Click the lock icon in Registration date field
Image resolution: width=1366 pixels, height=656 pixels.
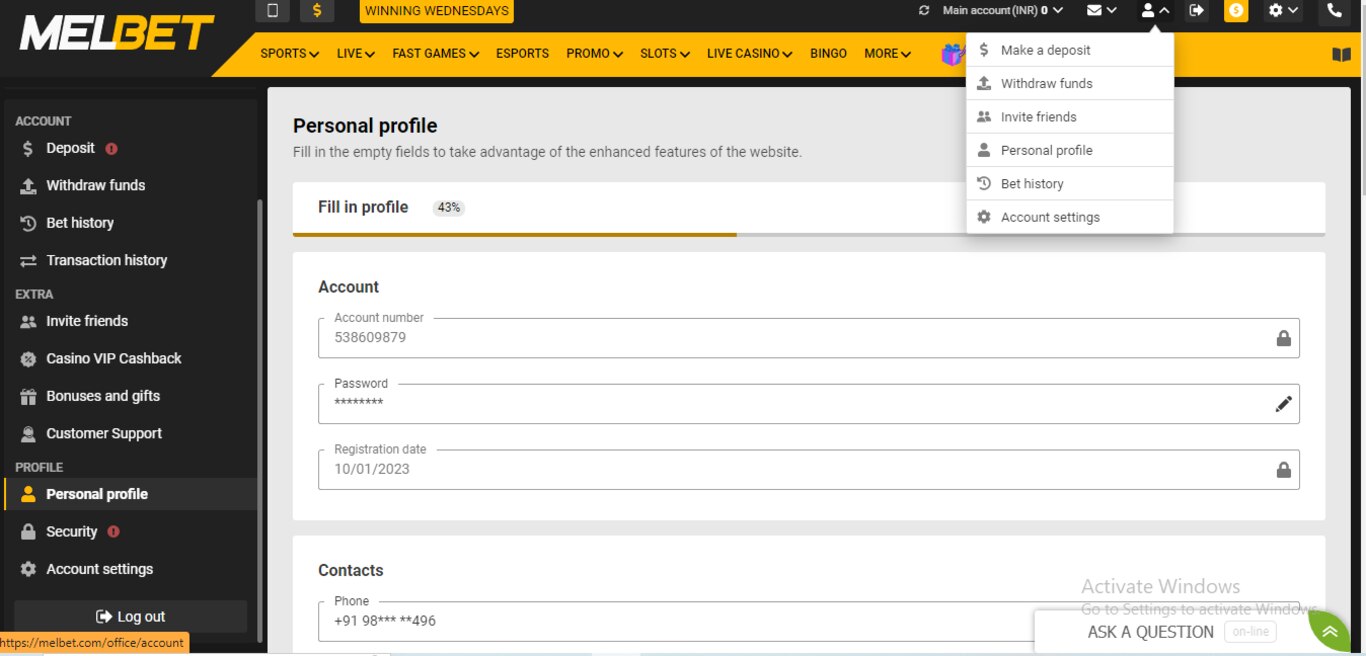(x=1284, y=470)
